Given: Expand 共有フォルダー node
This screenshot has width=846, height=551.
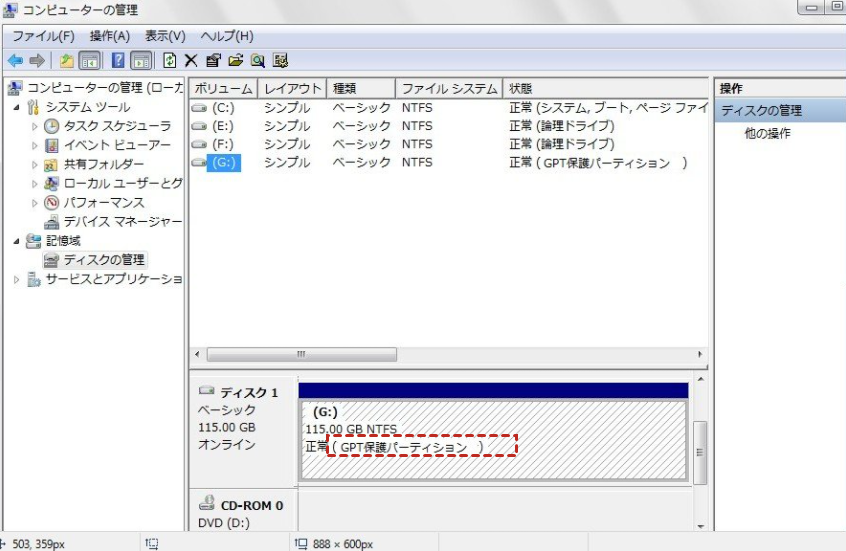Looking at the screenshot, I should pos(35,165).
